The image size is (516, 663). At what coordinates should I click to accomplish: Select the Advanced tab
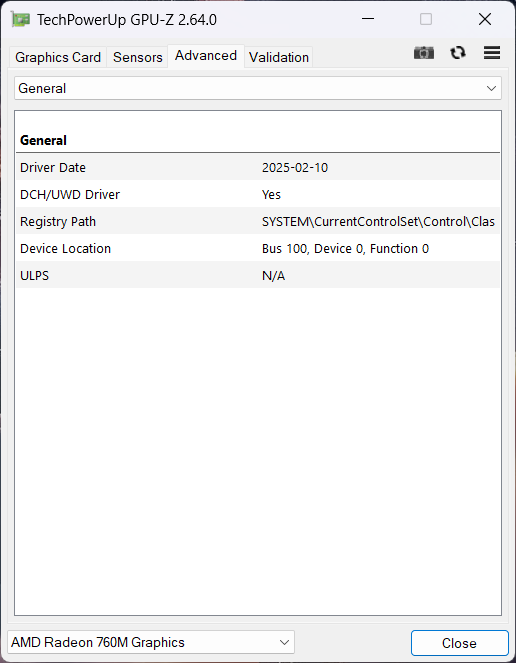[206, 56]
